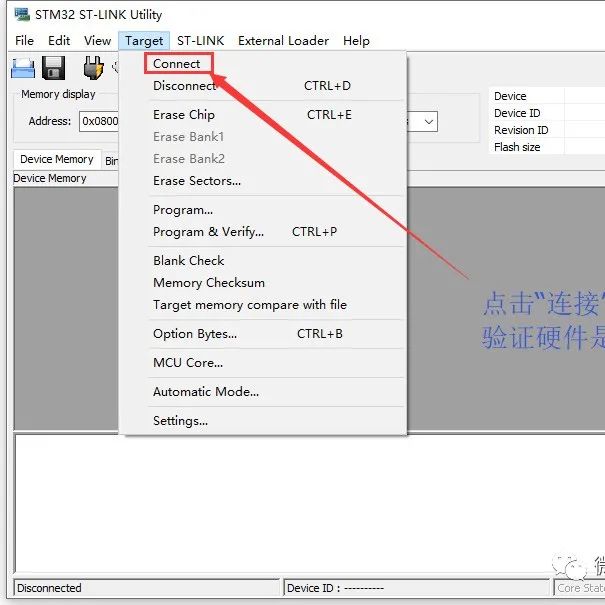This screenshot has width=605, height=605.
Task: Select Blank Check menu entry
Action: coord(262,261)
